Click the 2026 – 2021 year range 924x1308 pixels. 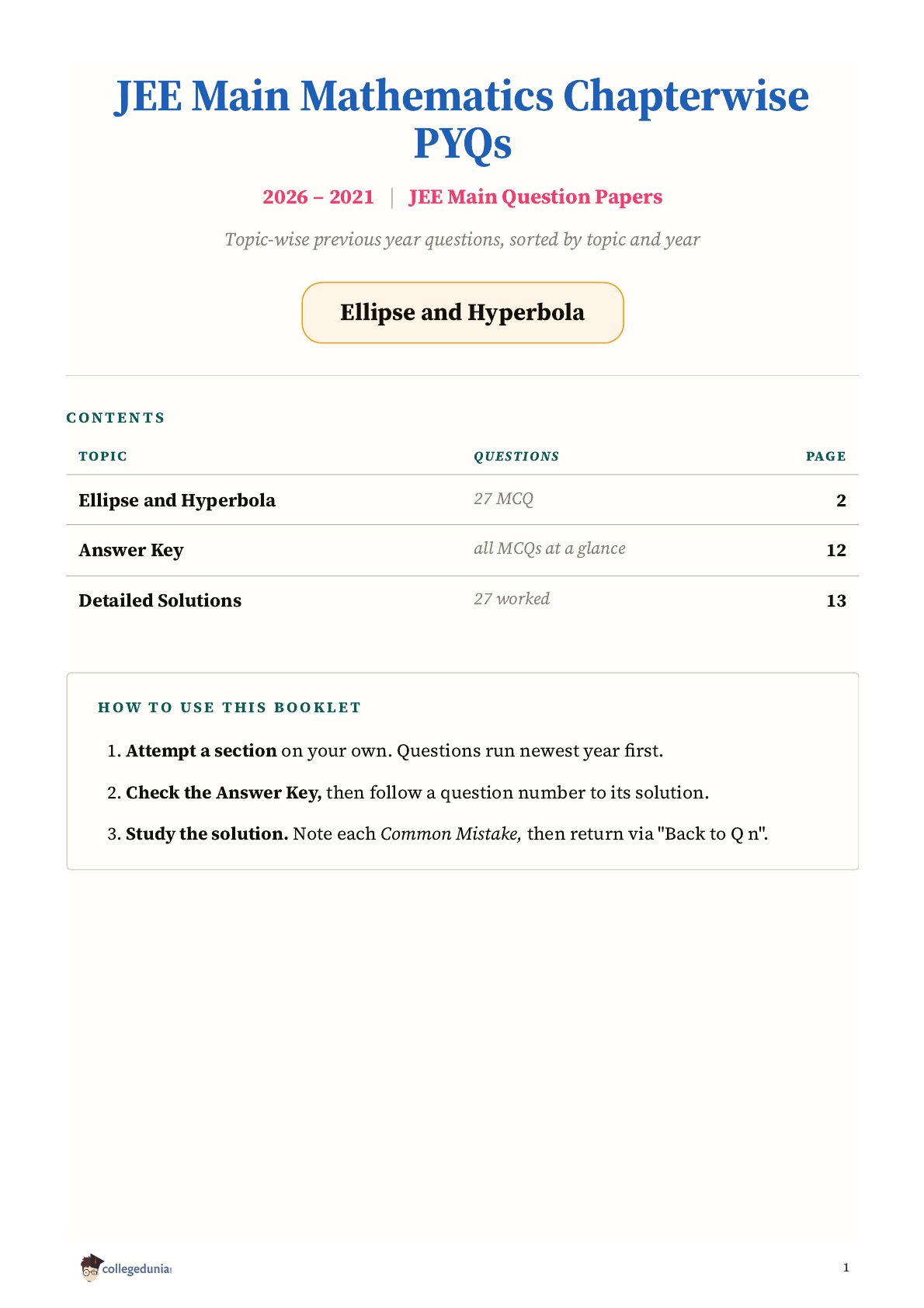click(x=318, y=197)
